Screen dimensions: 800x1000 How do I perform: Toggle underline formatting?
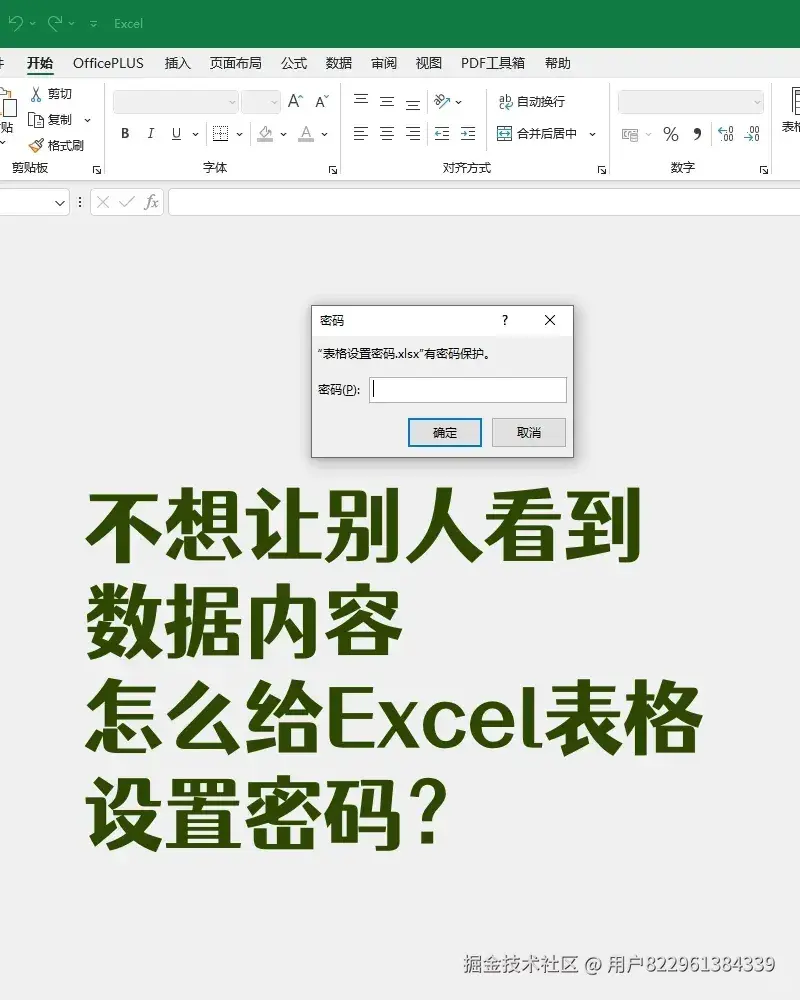pos(176,133)
